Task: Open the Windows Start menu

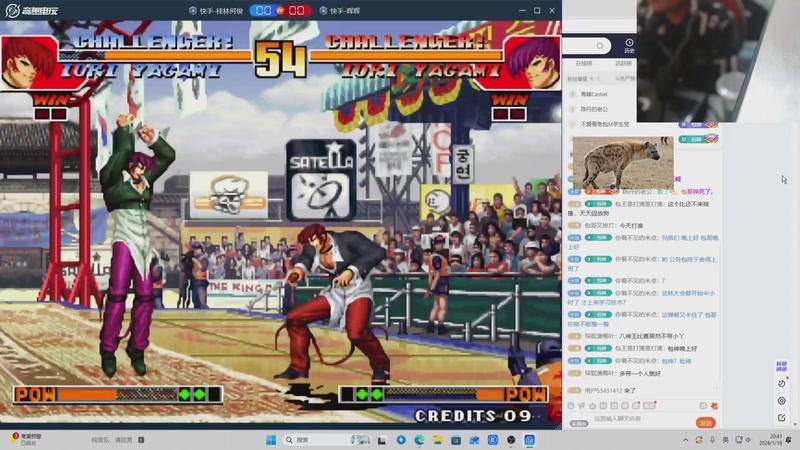Action: pos(271,440)
